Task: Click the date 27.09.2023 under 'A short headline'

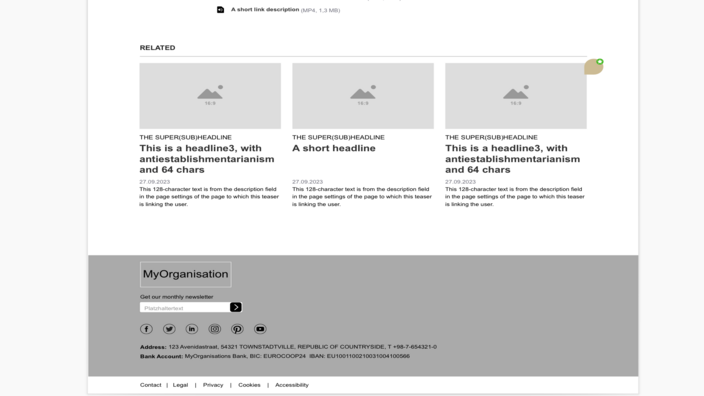Action: coord(308,182)
